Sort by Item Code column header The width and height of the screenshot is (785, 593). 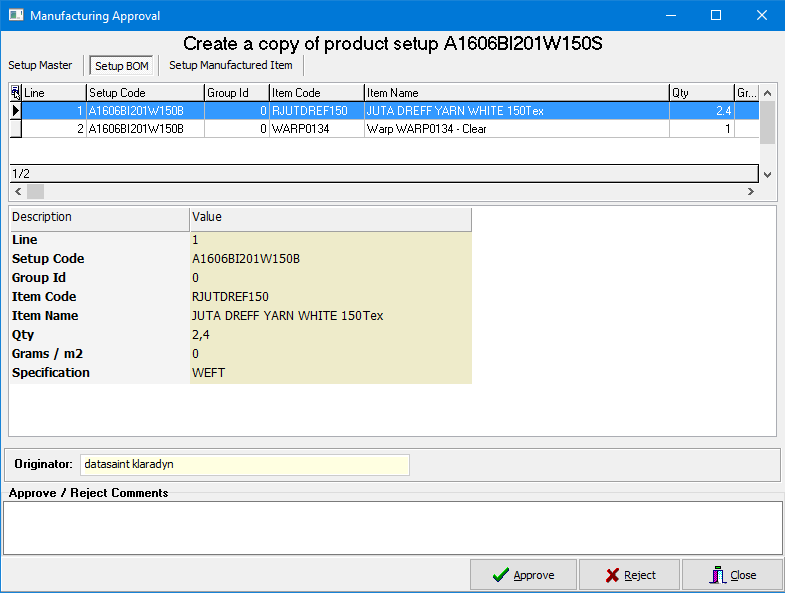[x=316, y=93]
